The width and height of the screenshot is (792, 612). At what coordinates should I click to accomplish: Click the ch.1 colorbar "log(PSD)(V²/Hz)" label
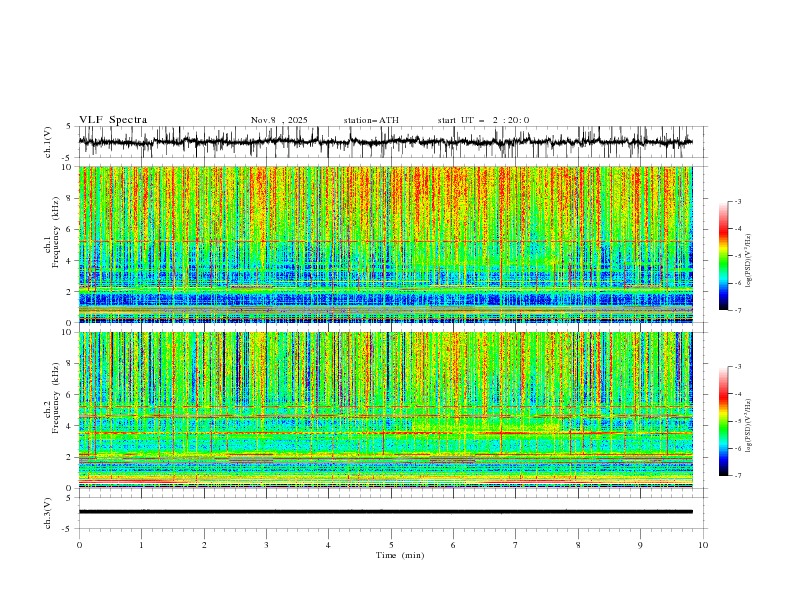[749, 260]
